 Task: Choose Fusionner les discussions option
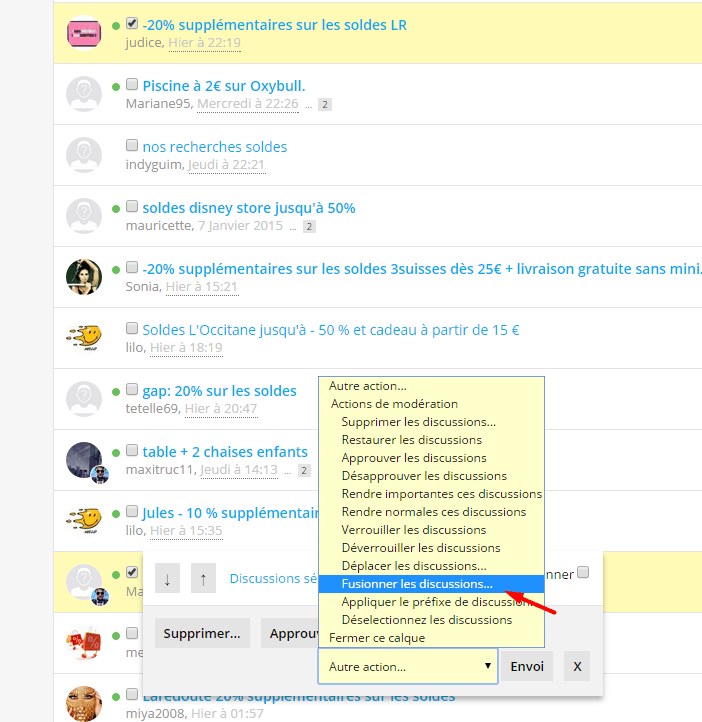tap(431, 584)
